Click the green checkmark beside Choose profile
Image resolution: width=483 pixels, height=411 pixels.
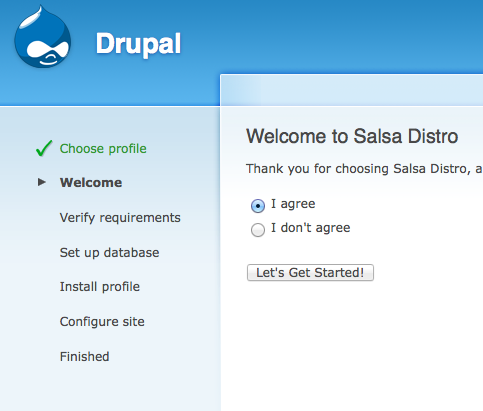tap(44, 148)
